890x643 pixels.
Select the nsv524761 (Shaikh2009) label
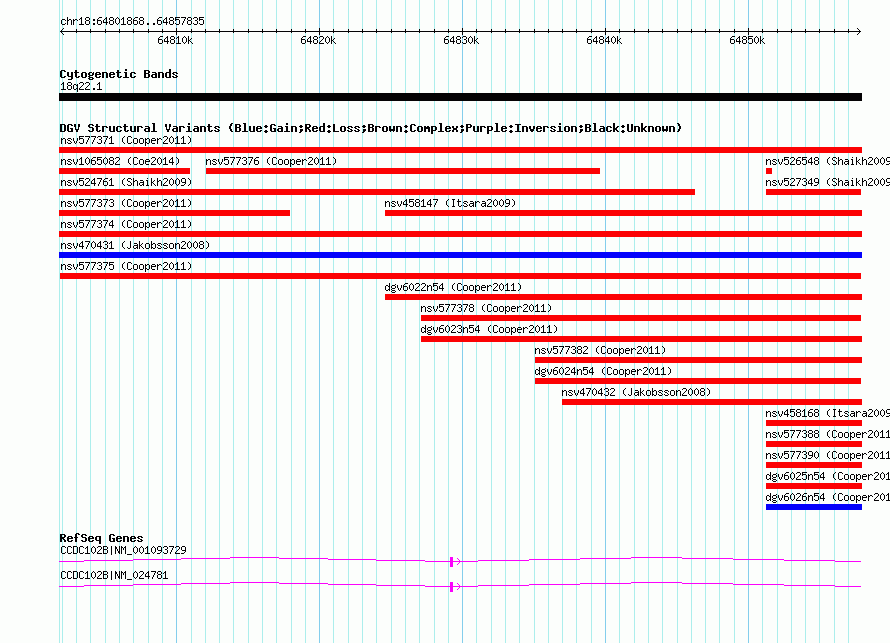[126, 182]
